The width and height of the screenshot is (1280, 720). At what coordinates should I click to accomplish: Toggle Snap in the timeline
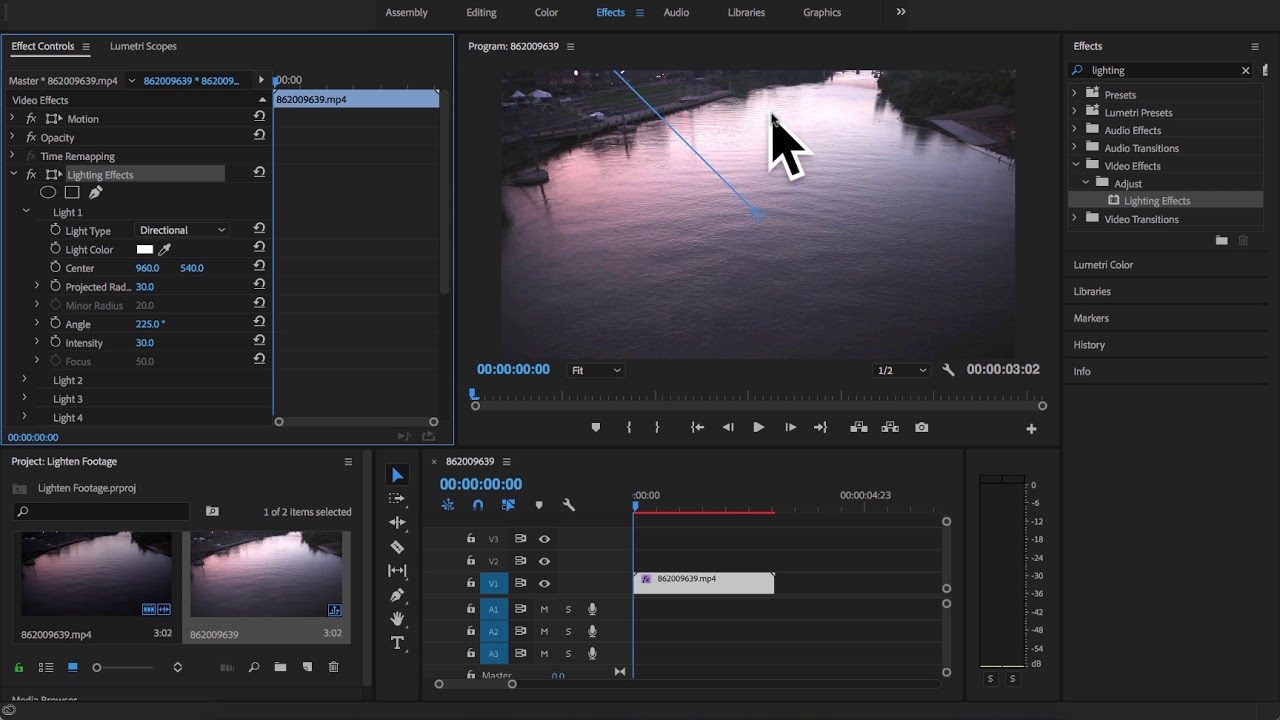[x=478, y=505]
